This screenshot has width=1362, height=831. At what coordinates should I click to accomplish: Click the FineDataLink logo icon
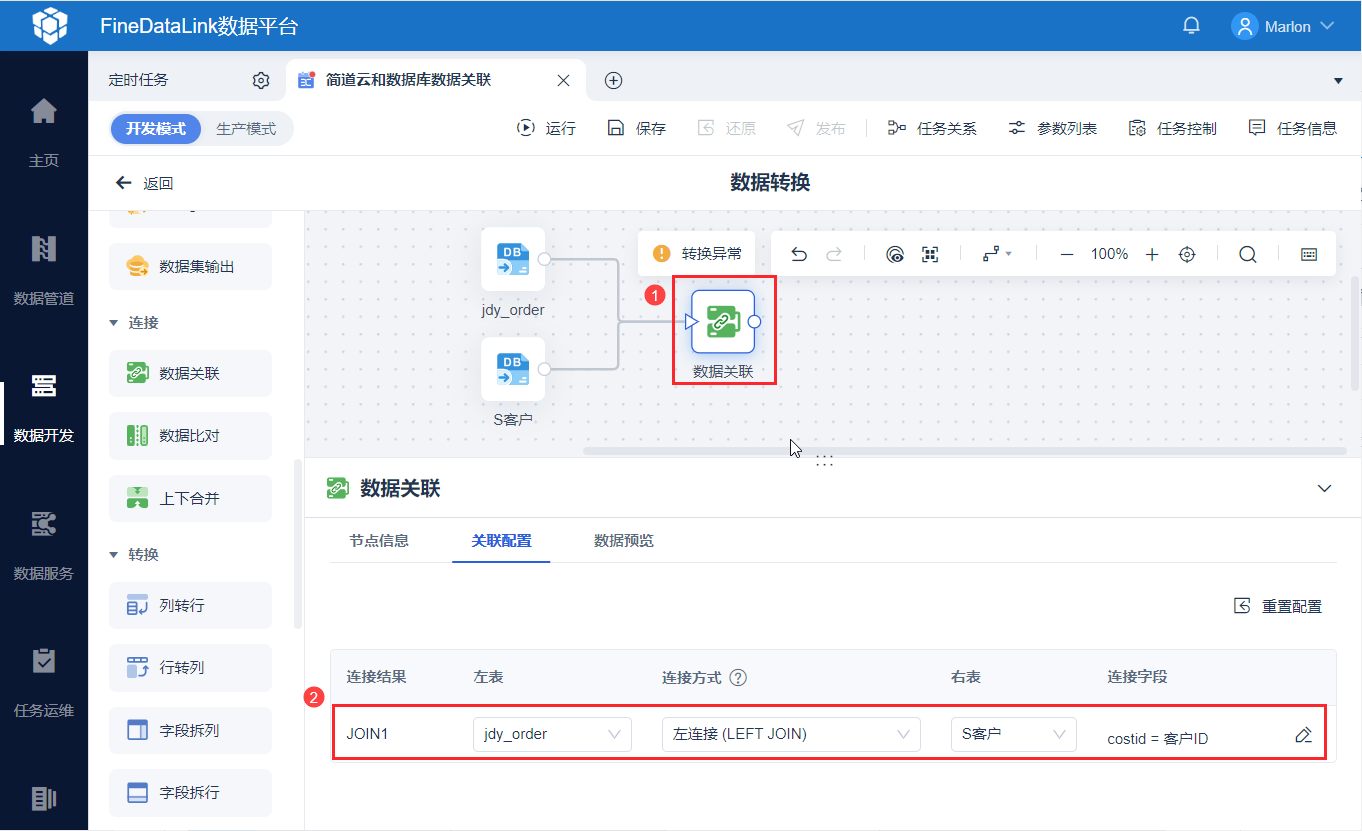pos(50,26)
